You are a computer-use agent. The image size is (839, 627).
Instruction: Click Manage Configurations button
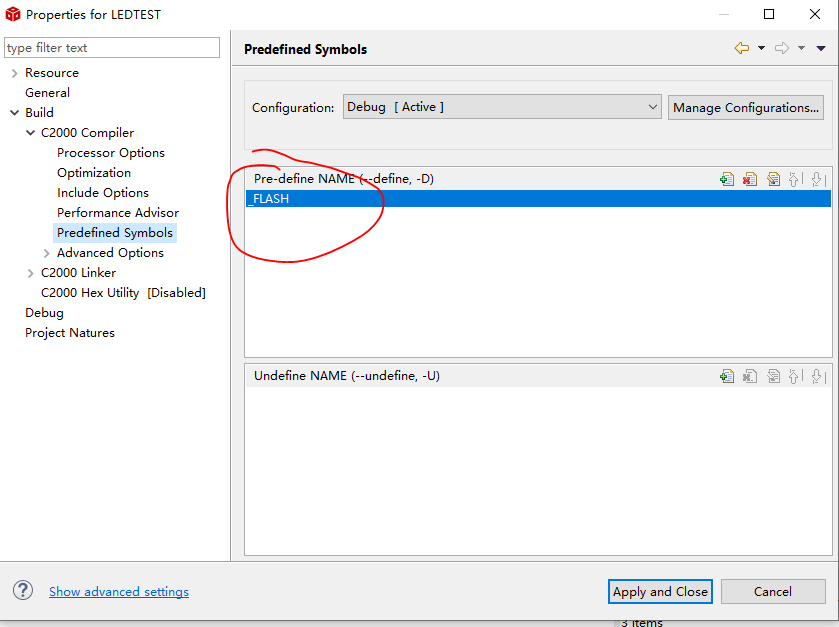pyautogui.click(x=746, y=107)
